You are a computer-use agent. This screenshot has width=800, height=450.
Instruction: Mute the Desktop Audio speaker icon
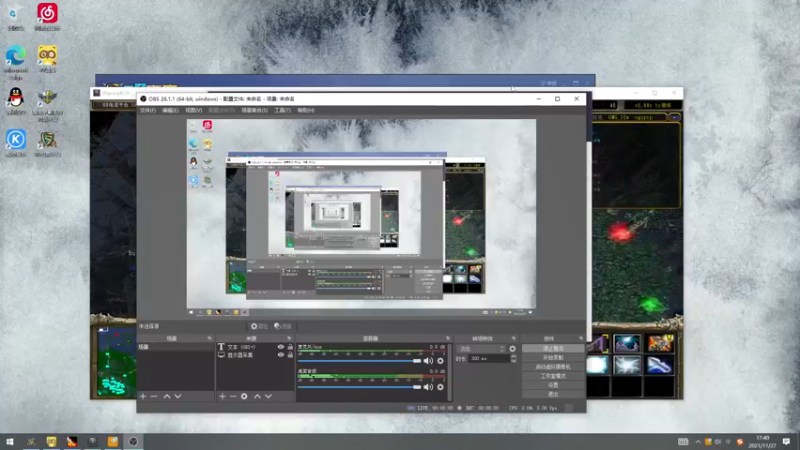(428, 387)
